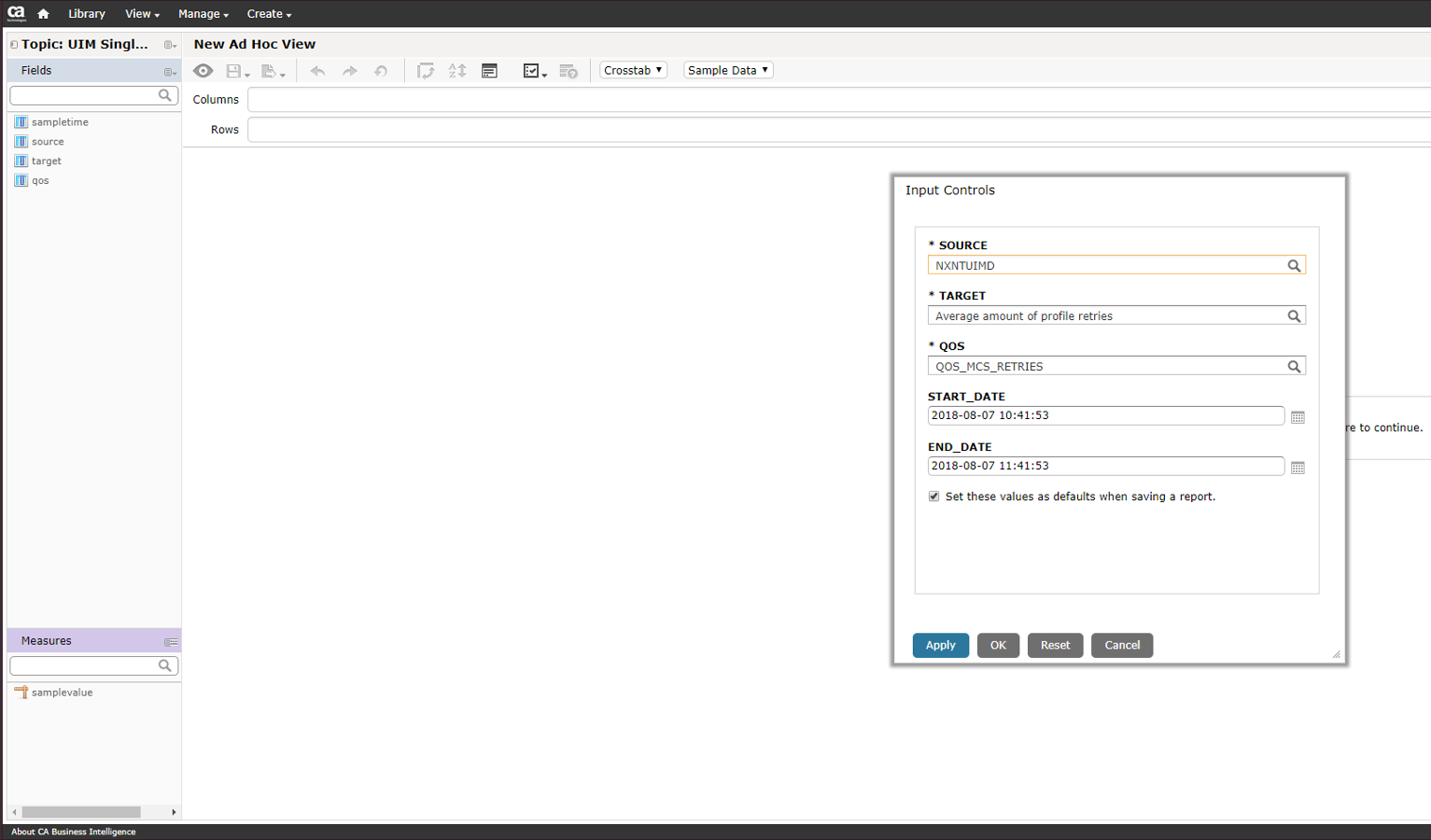Open the Manage menu

click(203, 14)
